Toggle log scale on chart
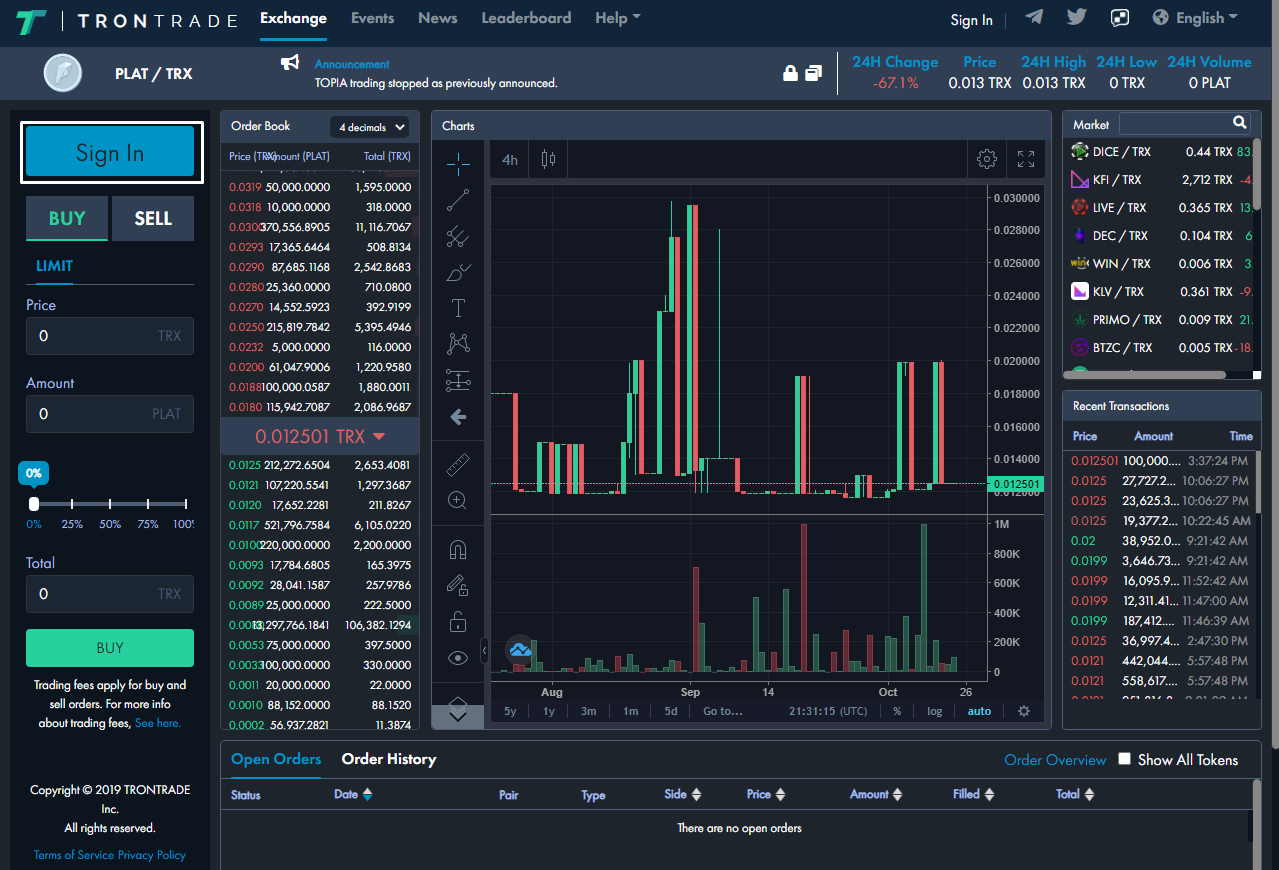Image resolution: width=1279 pixels, height=870 pixels. [934, 711]
